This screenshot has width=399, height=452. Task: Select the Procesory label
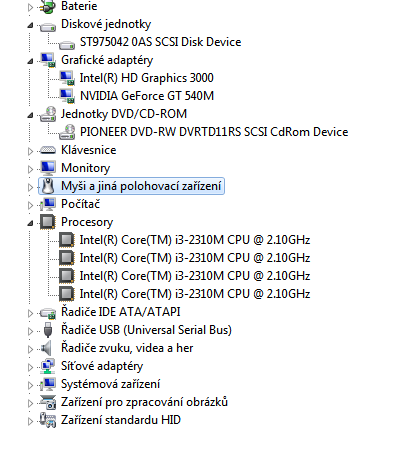coord(87,222)
